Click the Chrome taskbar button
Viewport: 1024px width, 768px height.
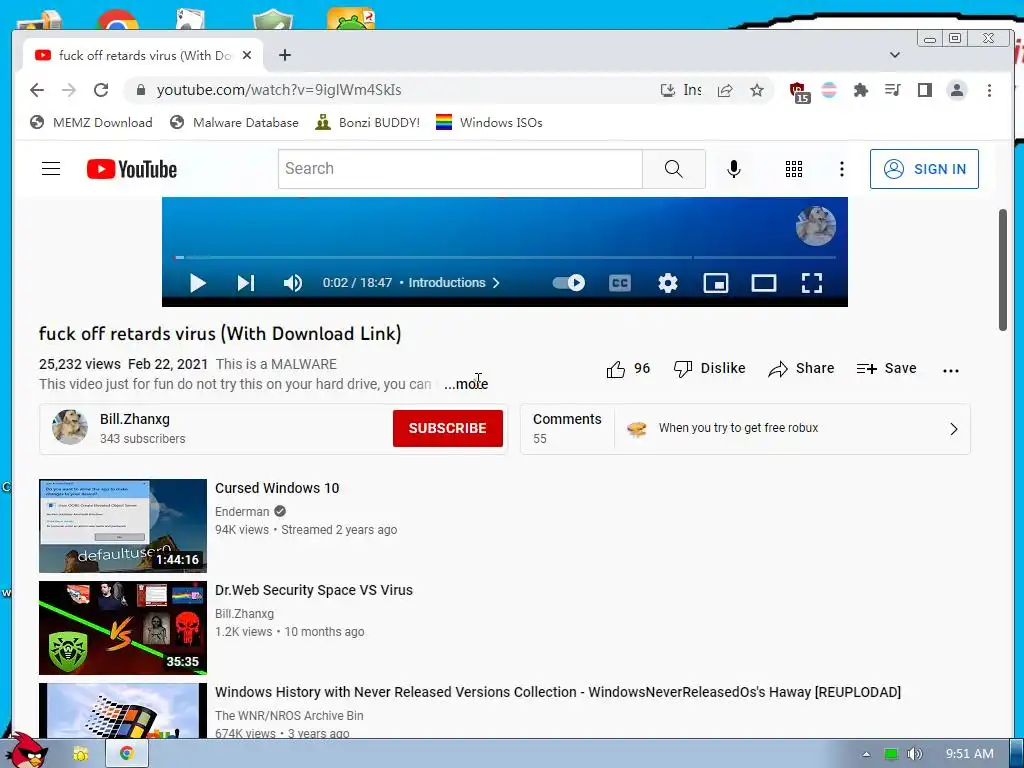click(127, 753)
